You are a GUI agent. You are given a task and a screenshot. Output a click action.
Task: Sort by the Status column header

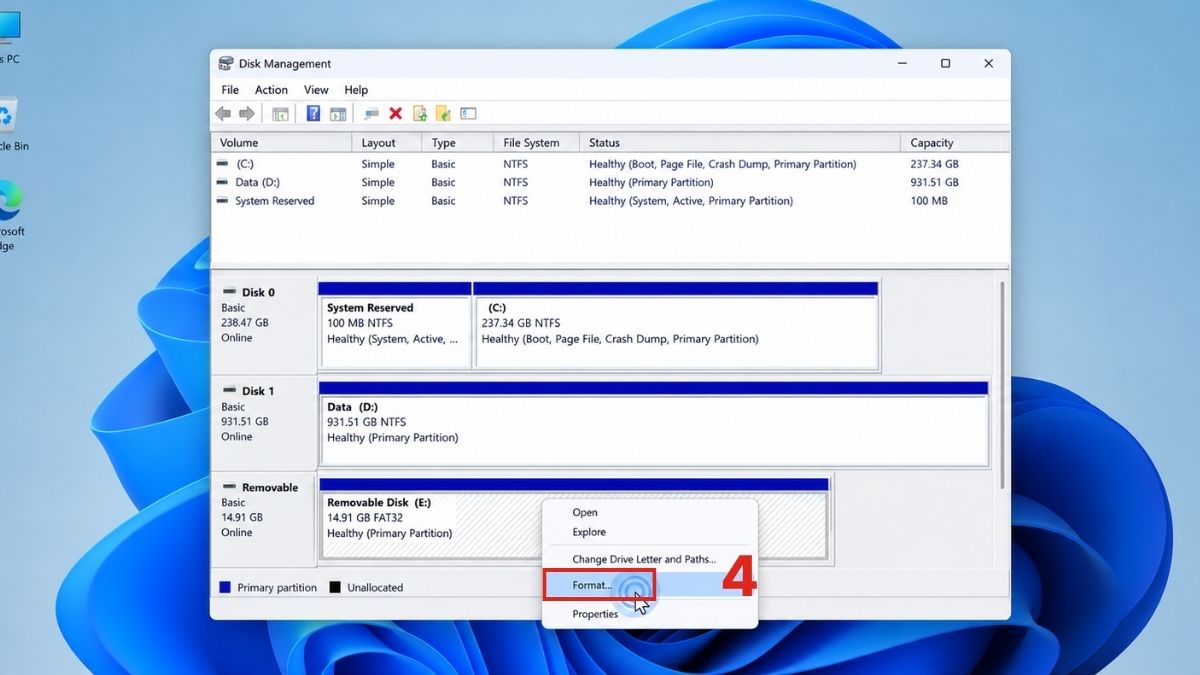tap(740, 143)
